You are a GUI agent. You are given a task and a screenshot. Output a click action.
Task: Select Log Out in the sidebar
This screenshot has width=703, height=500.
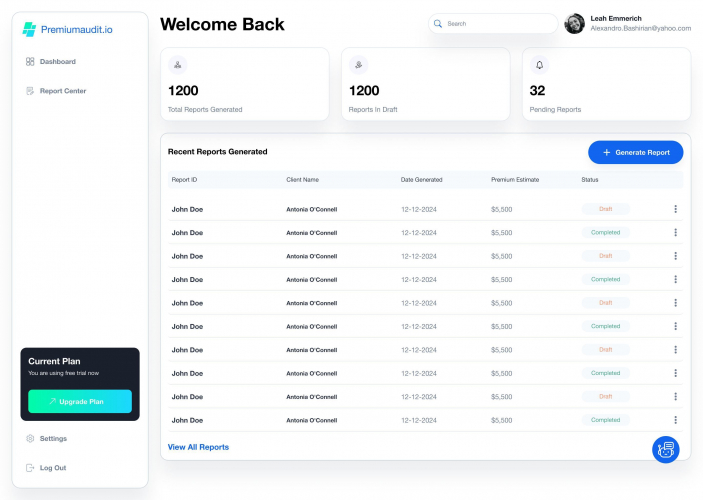46,468
